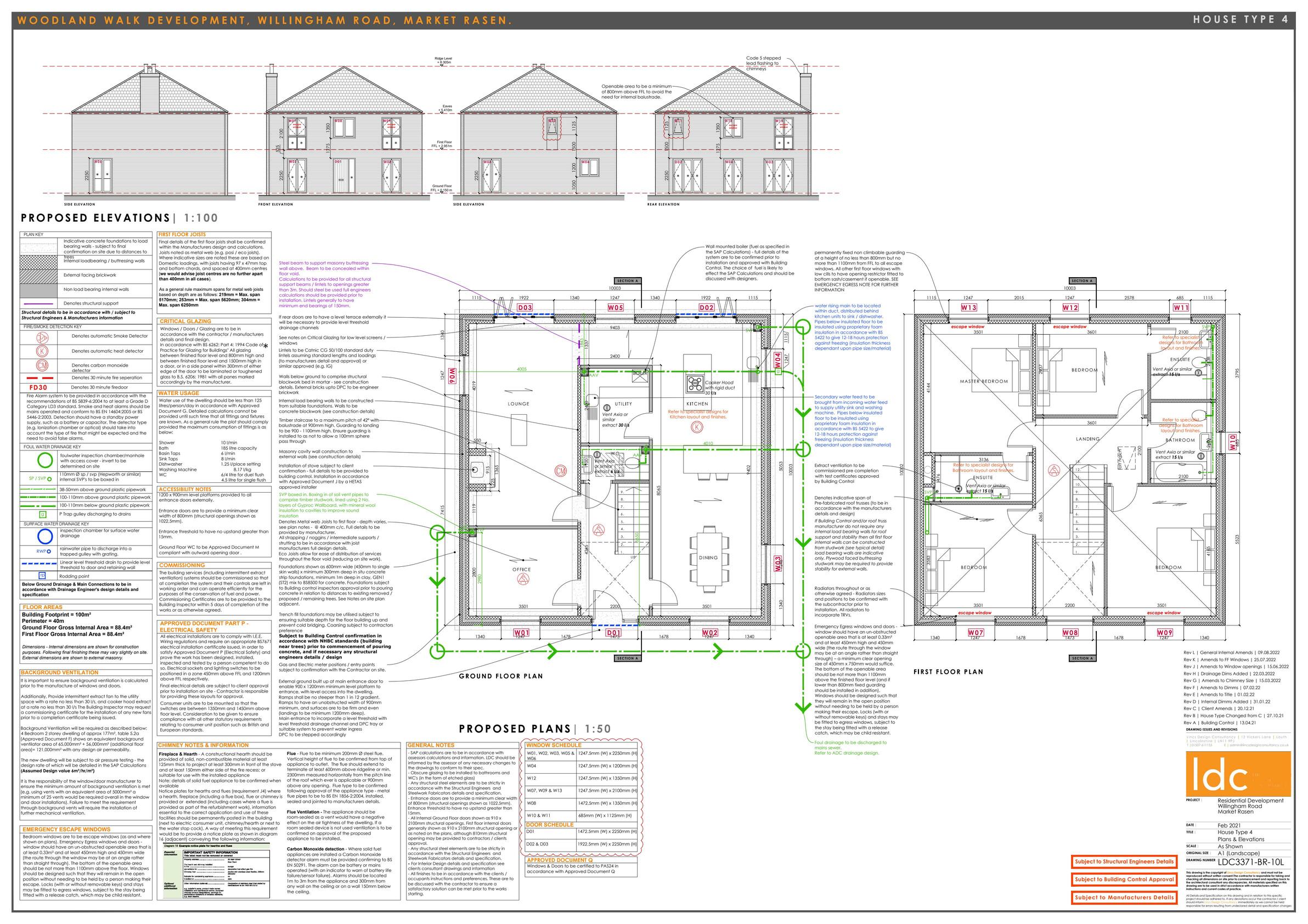The width and height of the screenshot is (1308, 924).
Task: Click the 'BATHROOM' room label
Action: (1180, 440)
